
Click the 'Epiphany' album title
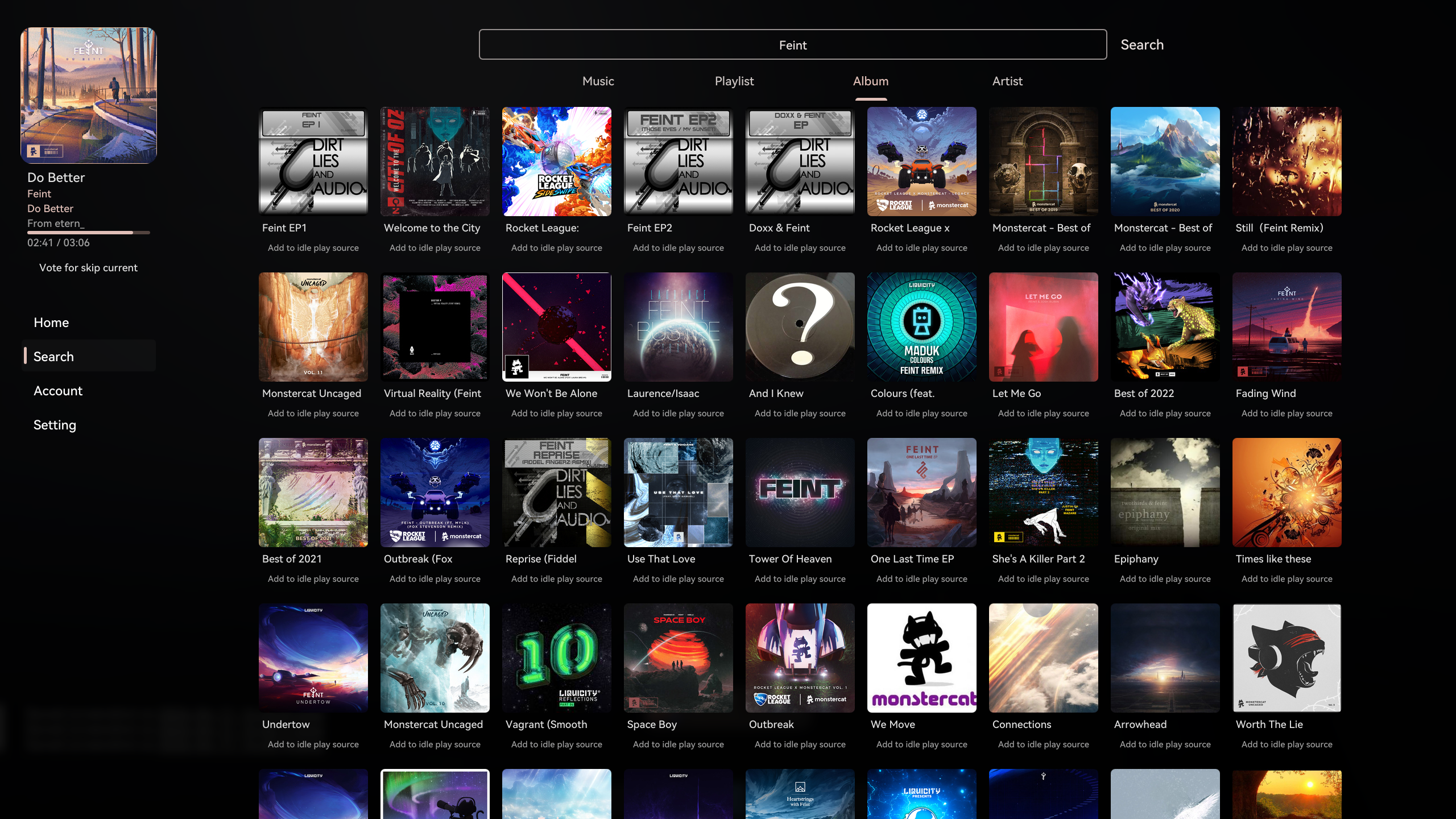pyautogui.click(x=1136, y=559)
